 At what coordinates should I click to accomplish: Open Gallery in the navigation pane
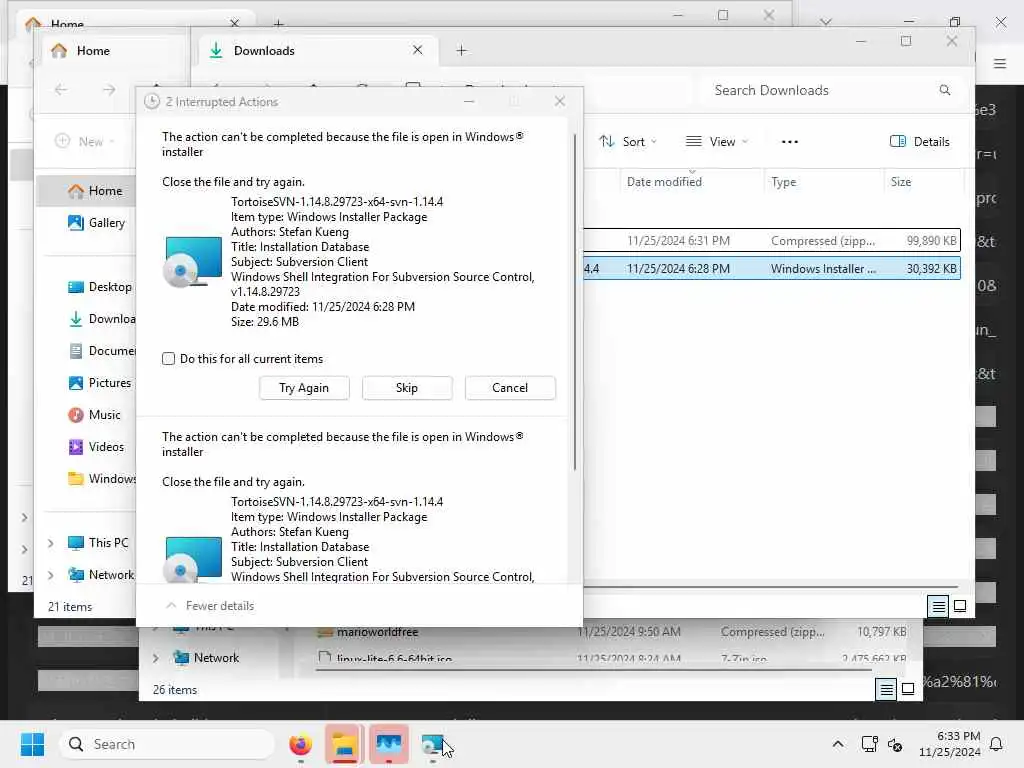click(96, 223)
